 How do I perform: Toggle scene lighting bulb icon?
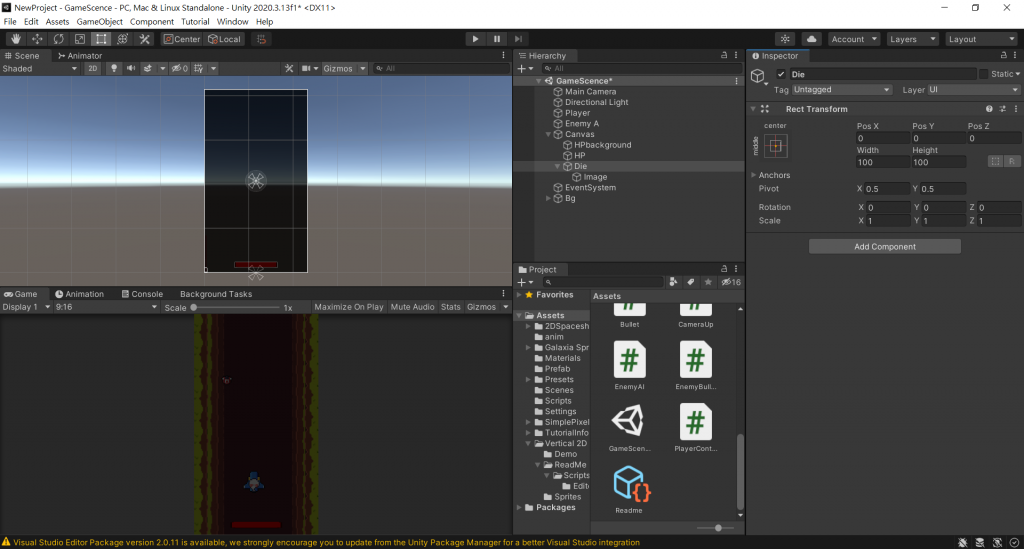point(114,69)
